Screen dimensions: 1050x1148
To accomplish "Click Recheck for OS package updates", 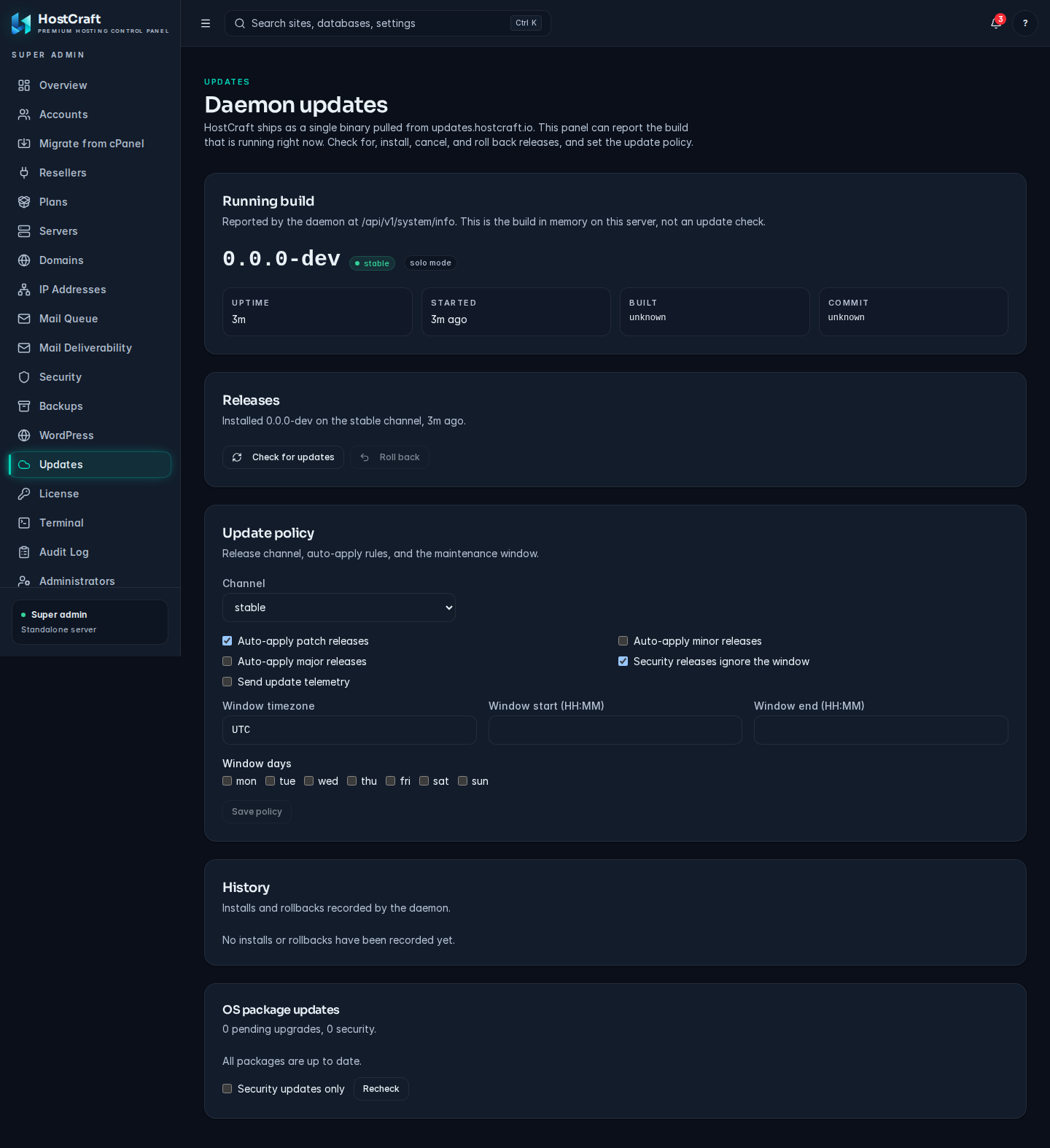I will 381,1089.
